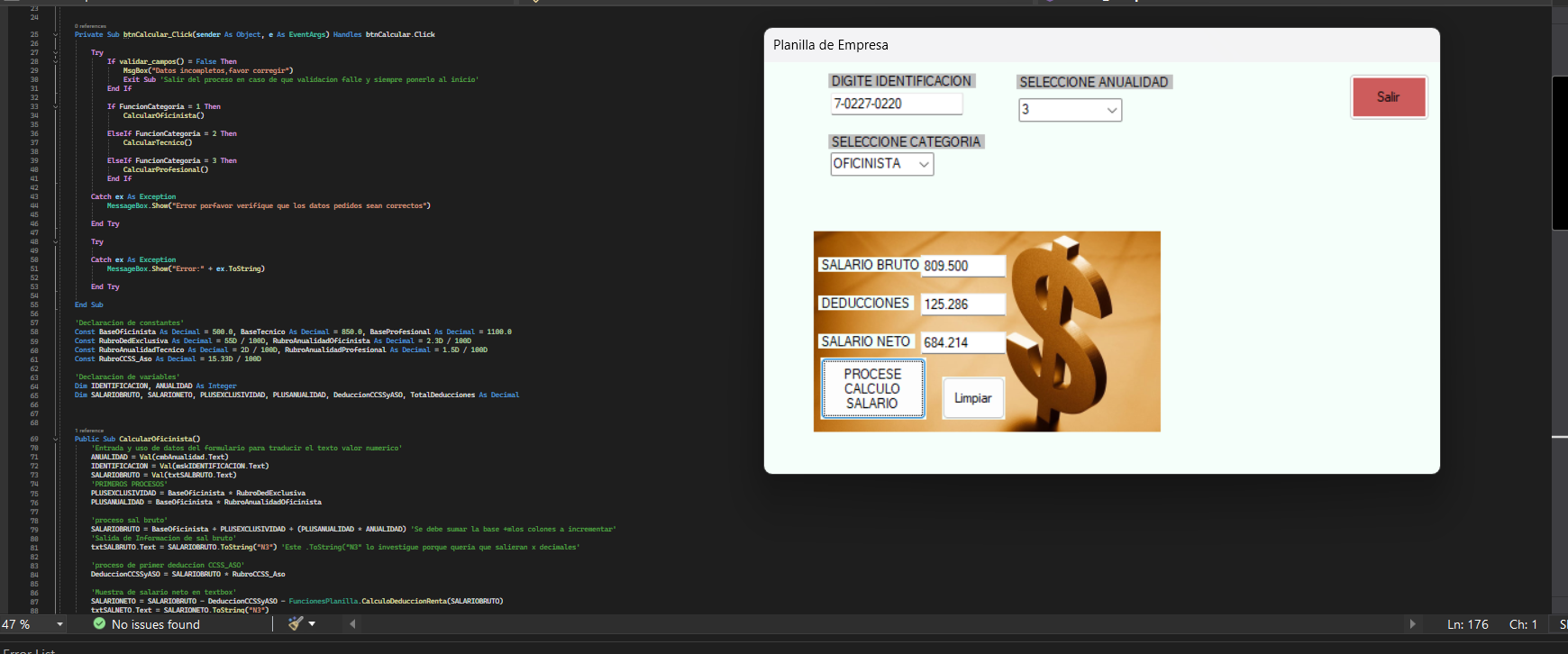Open the 47 % zoom level dropdown
Image resolution: width=1568 pixels, height=654 pixels.
tap(59, 624)
